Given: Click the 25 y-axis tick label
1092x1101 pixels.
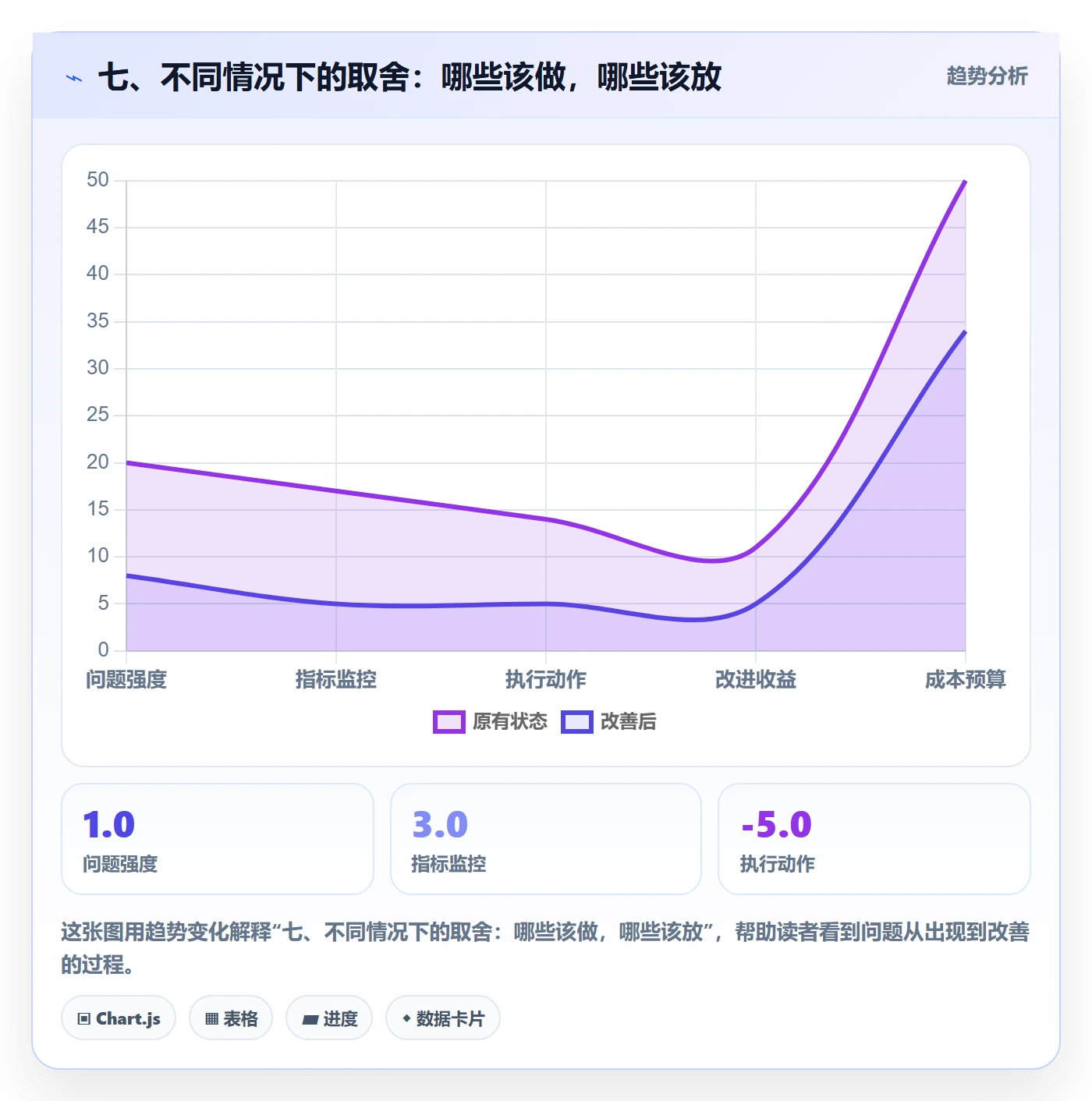Looking at the screenshot, I should [97, 415].
